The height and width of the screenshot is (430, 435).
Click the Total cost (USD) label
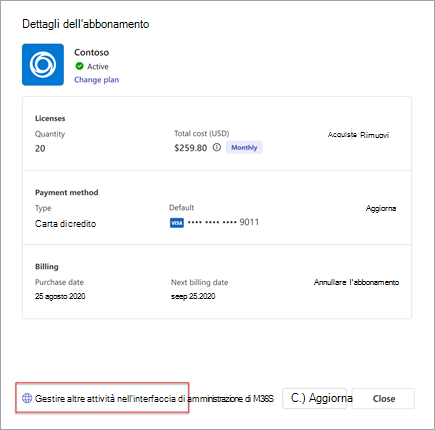202,134
